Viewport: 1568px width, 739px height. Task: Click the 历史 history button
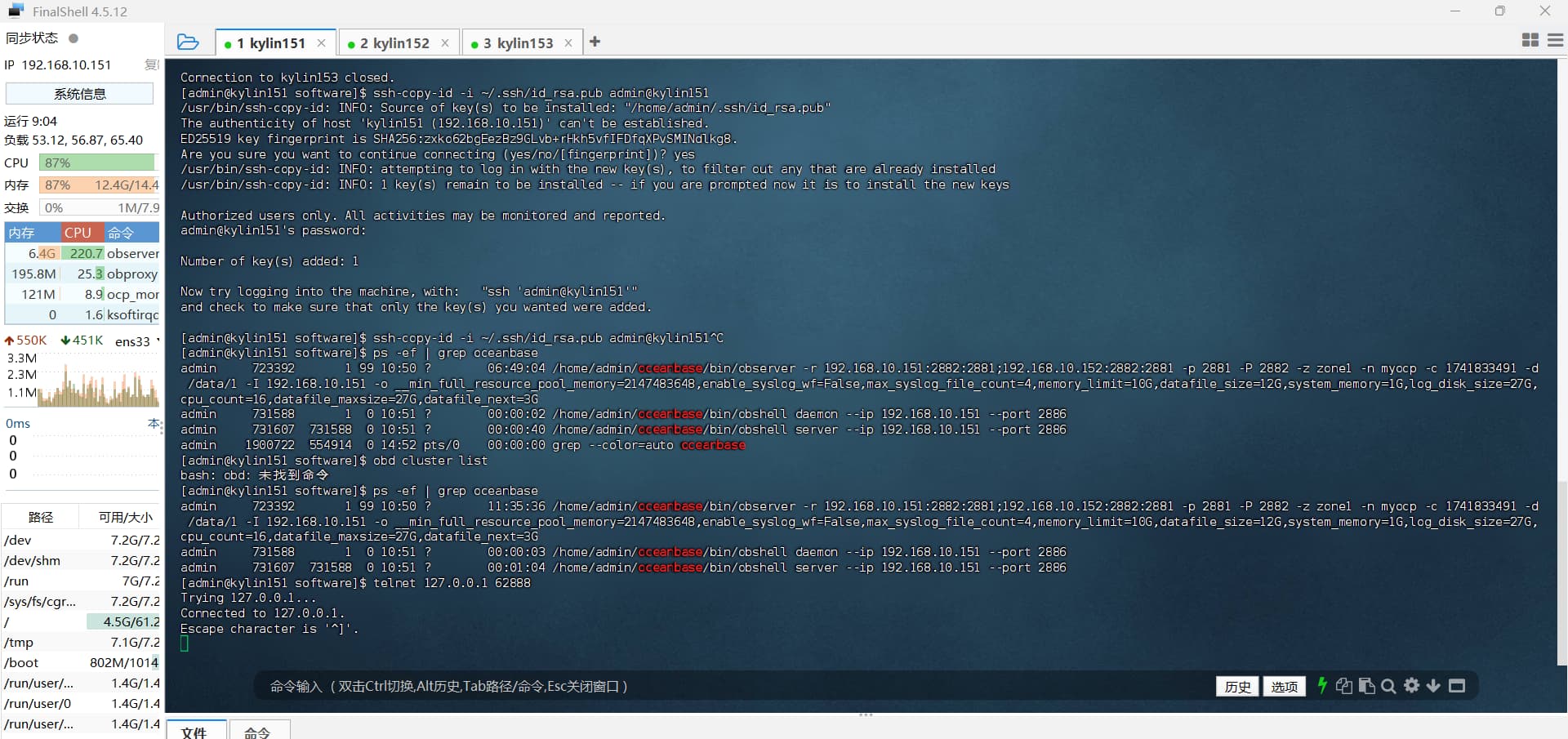(x=1237, y=687)
